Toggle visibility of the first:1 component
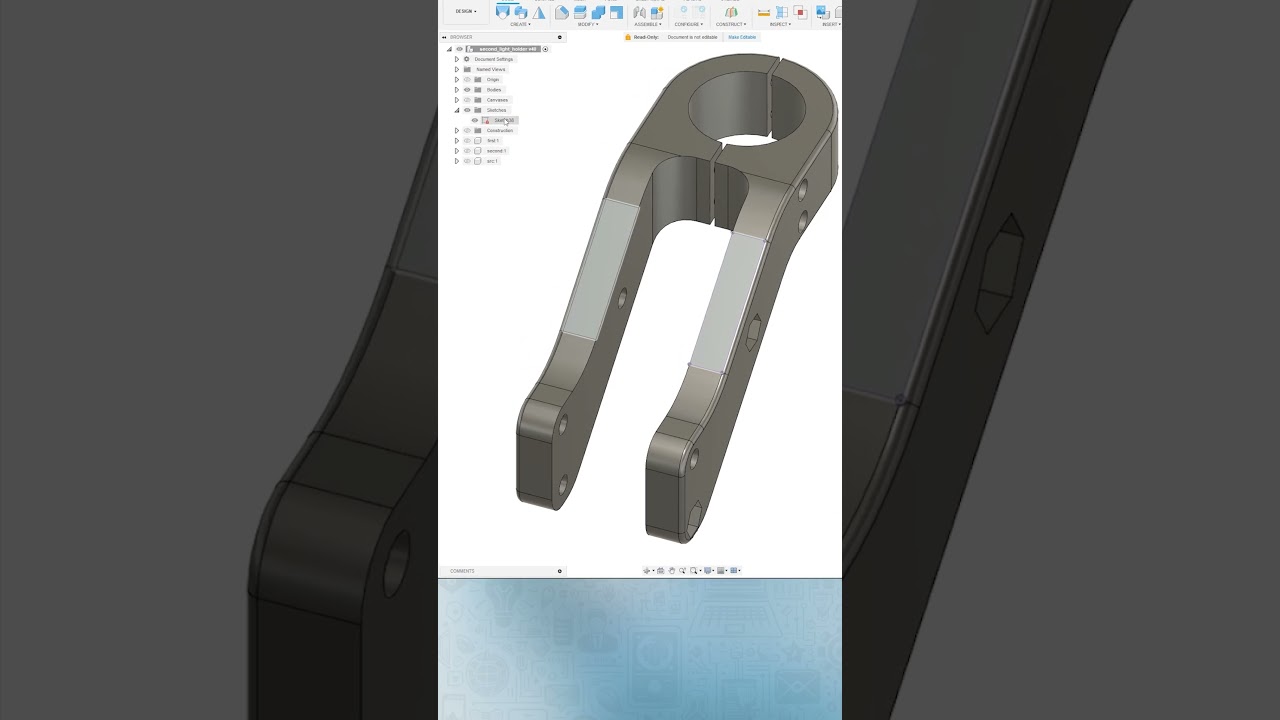The height and width of the screenshot is (720, 1280). [x=467, y=141]
